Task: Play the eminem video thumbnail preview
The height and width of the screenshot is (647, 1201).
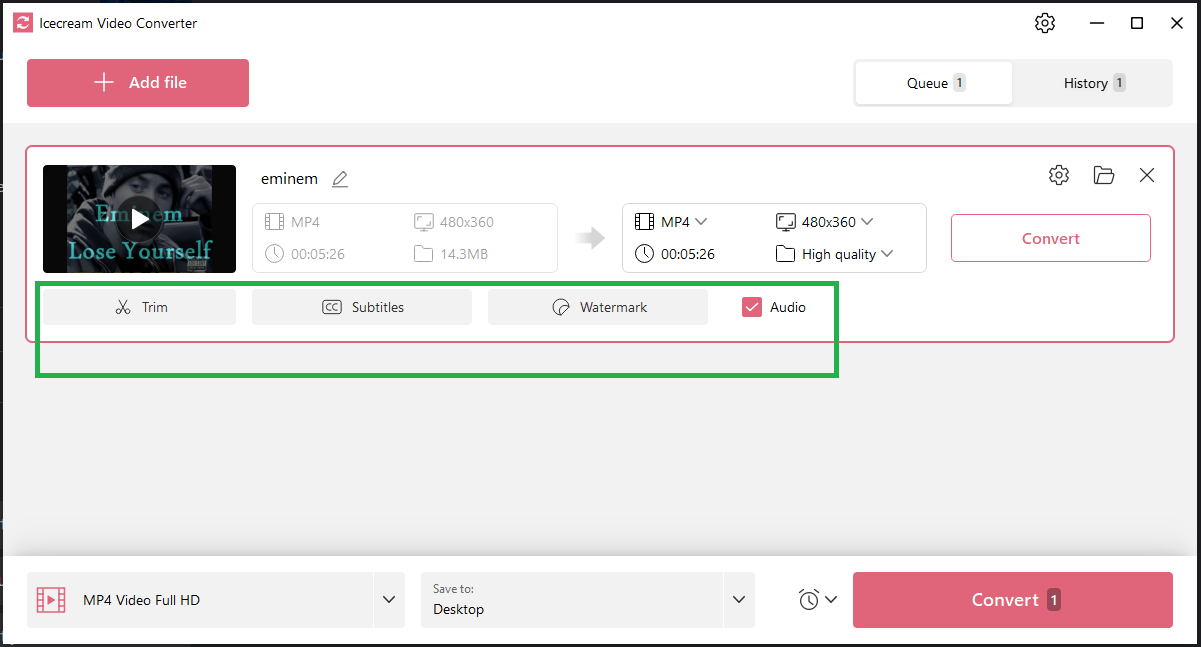Action: tap(139, 219)
